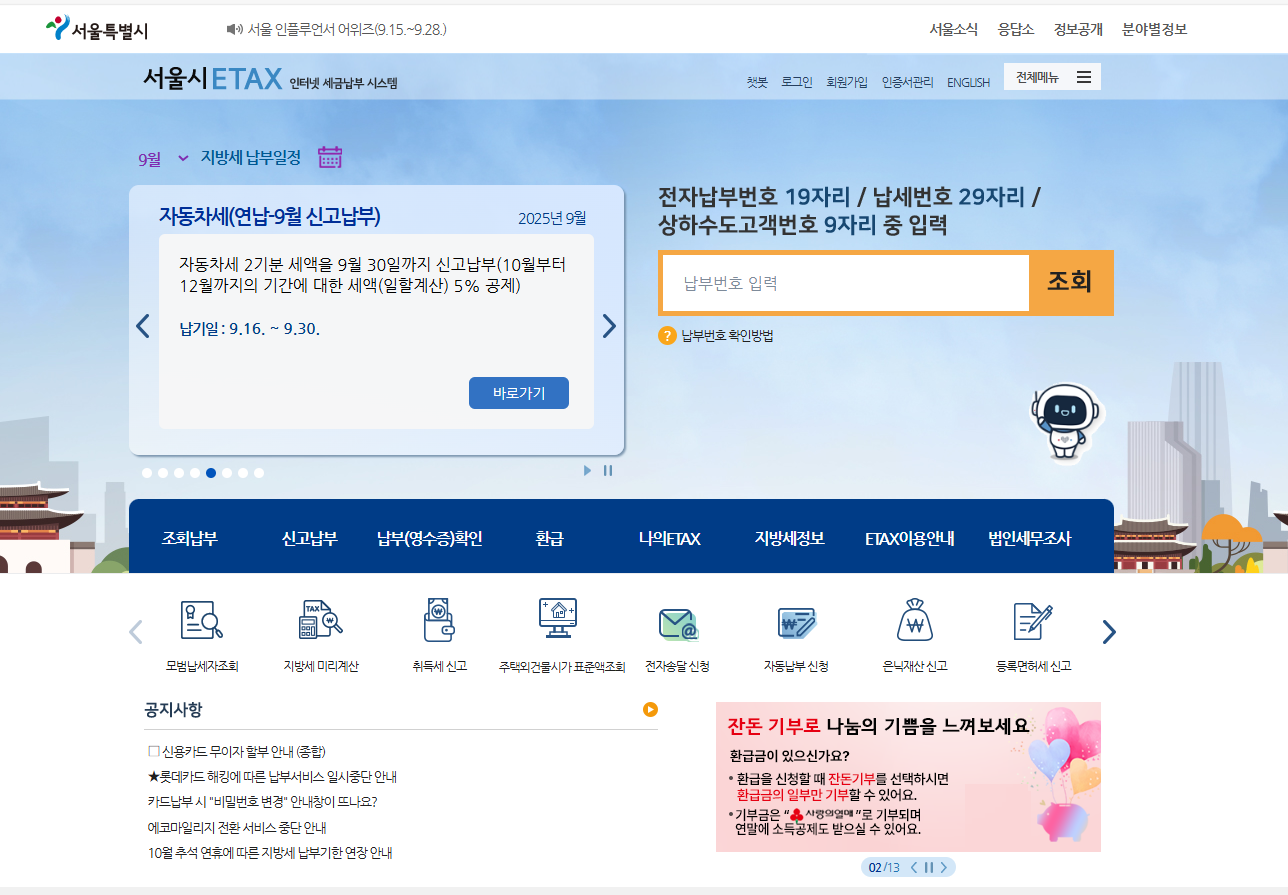Image resolution: width=1288 pixels, height=895 pixels.
Task: Go to the next promotional banner
Action: click(943, 867)
